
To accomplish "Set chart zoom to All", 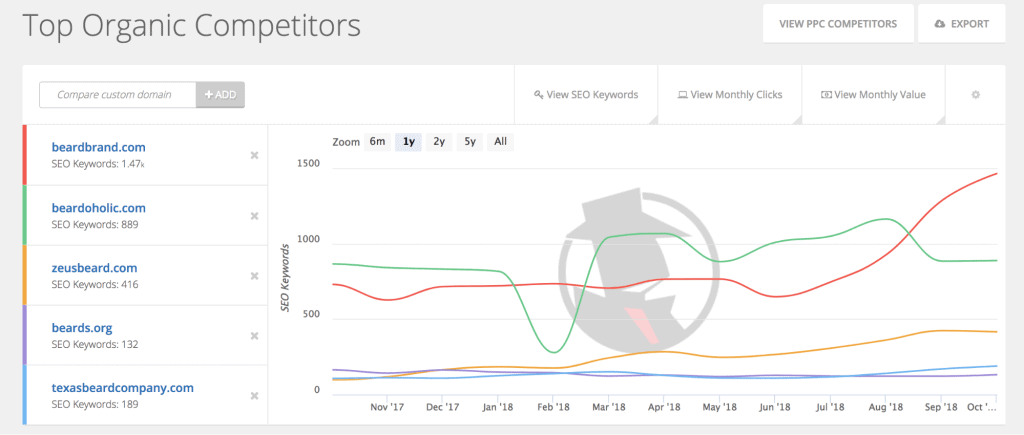I will pos(500,141).
